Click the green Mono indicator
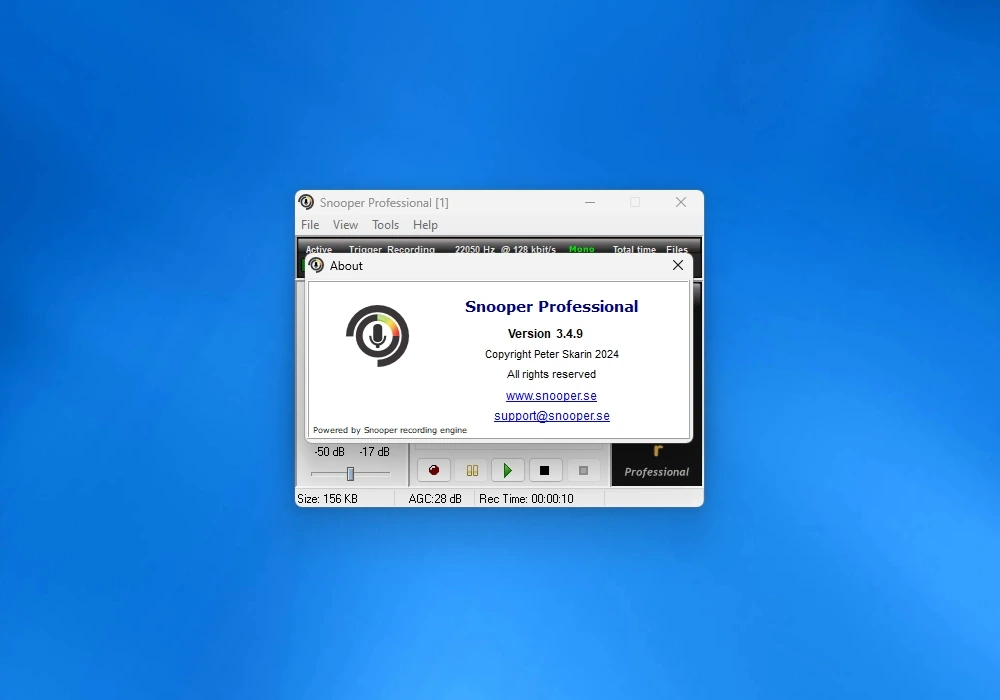This screenshot has height=700, width=1000. (x=582, y=249)
